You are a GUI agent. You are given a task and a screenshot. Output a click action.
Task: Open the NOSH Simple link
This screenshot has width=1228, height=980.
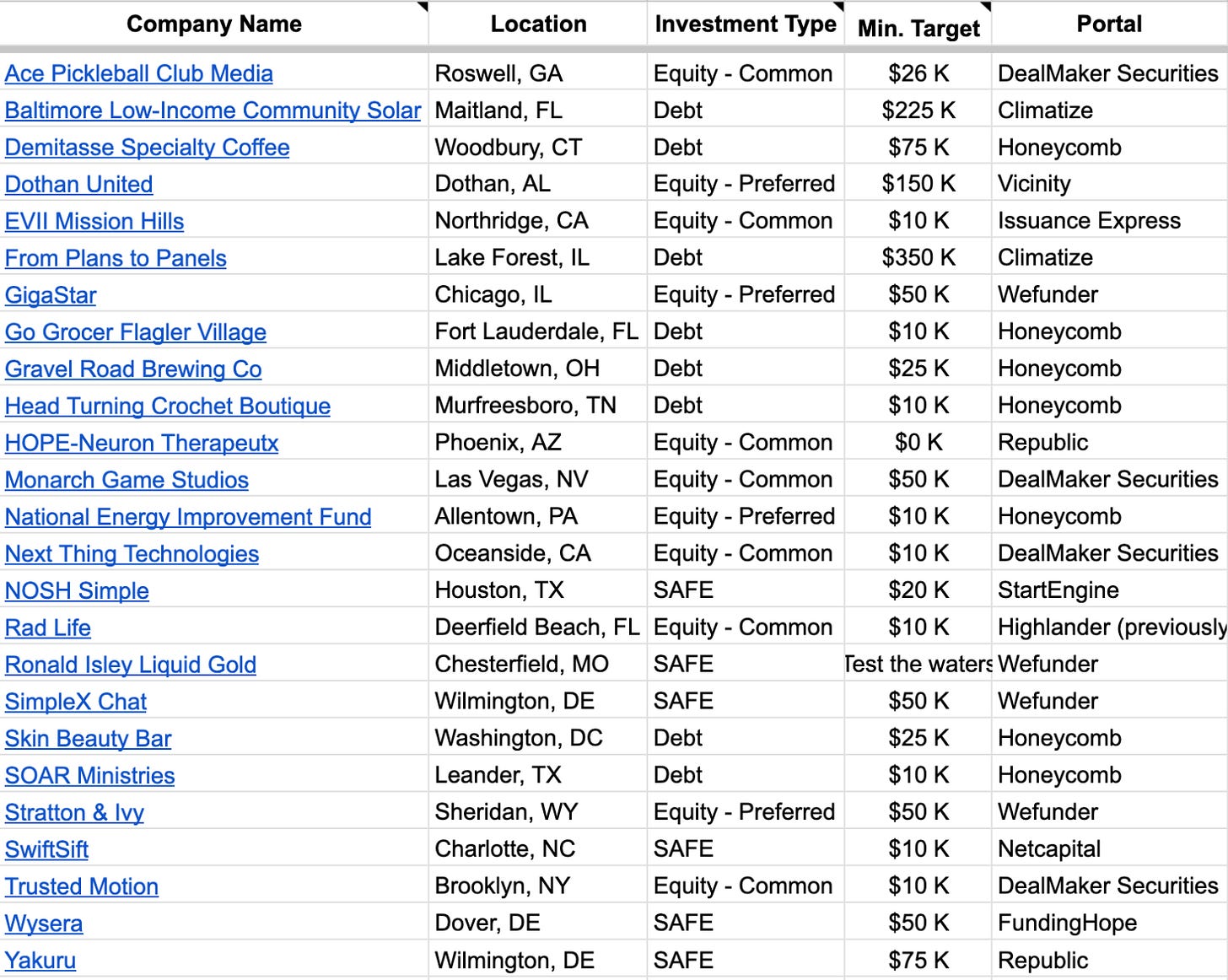tap(78, 590)
